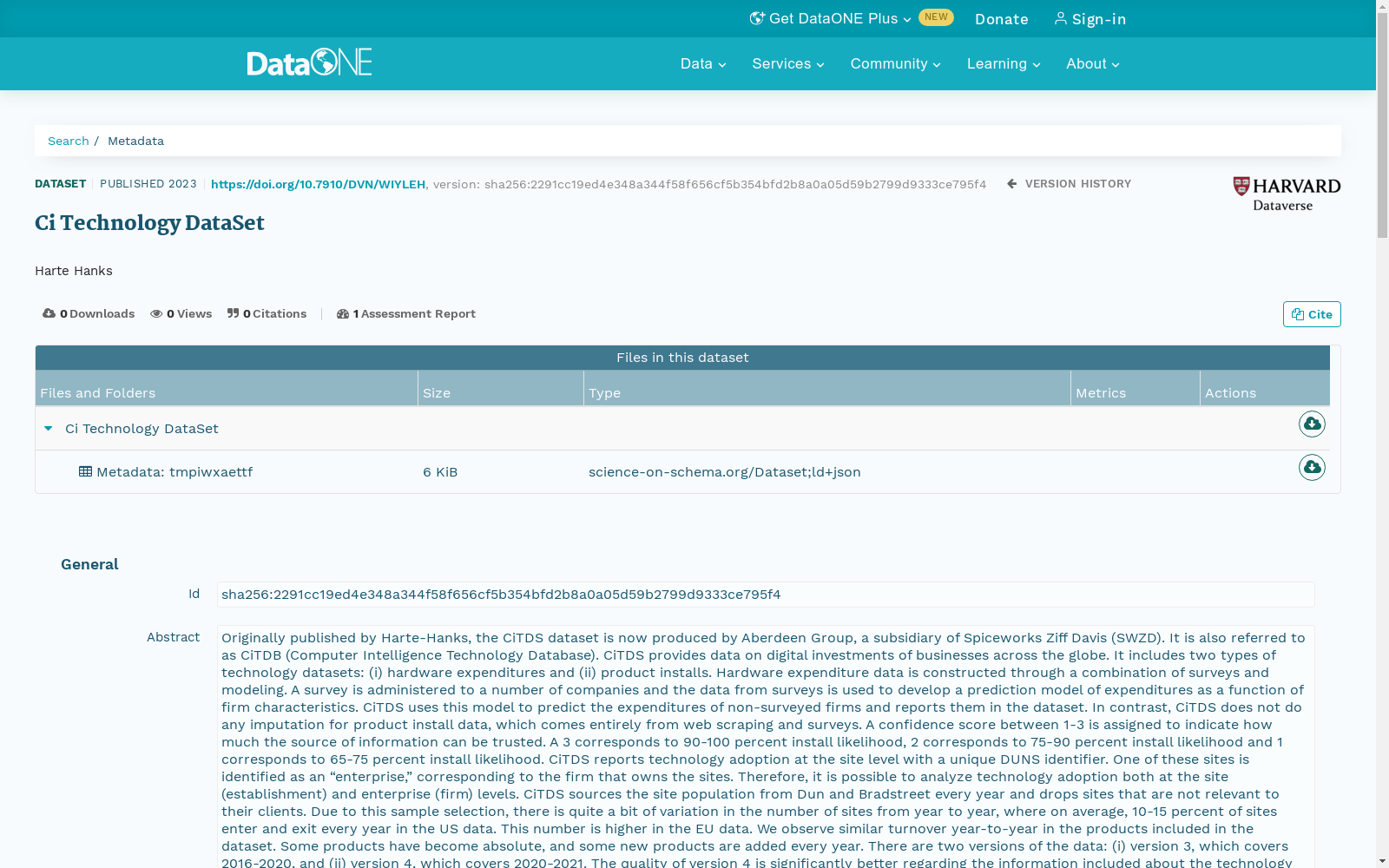Click the Assessment Report gauge icon
1389x868 pixels.
[x=343, y=313]
